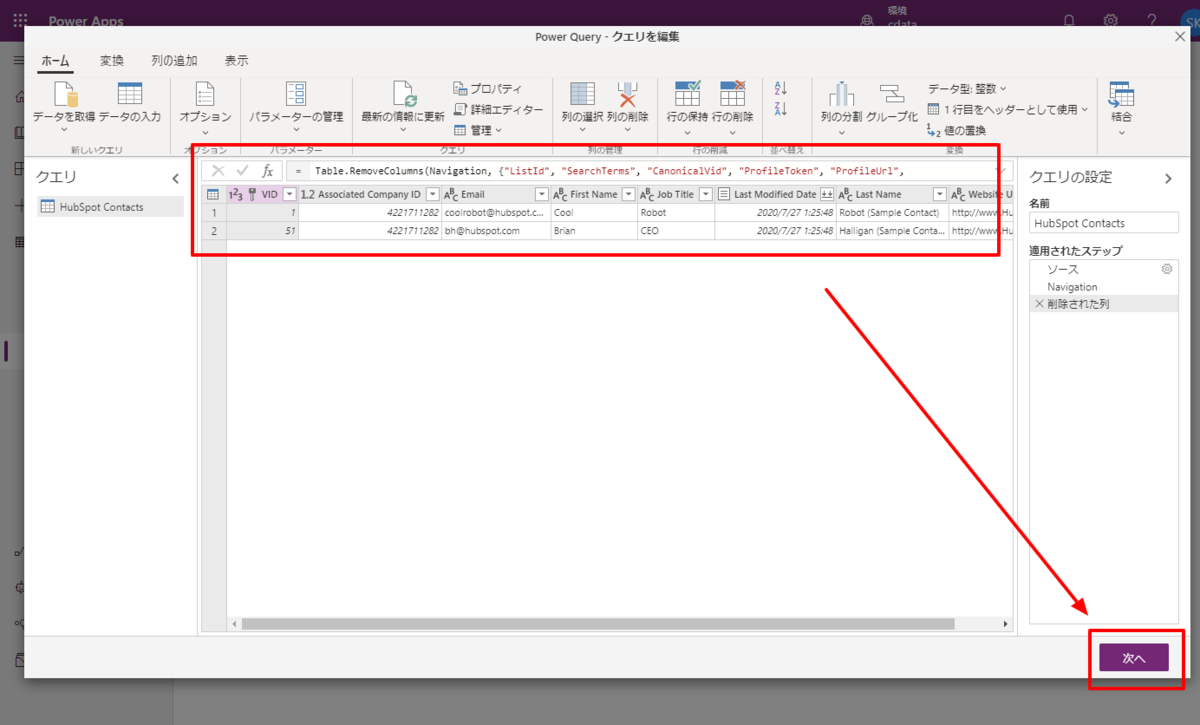This screenshot has width=1200, height=725.
Task: Confirm formula with the checkmark icon
Action: click(x=242, y=171)
